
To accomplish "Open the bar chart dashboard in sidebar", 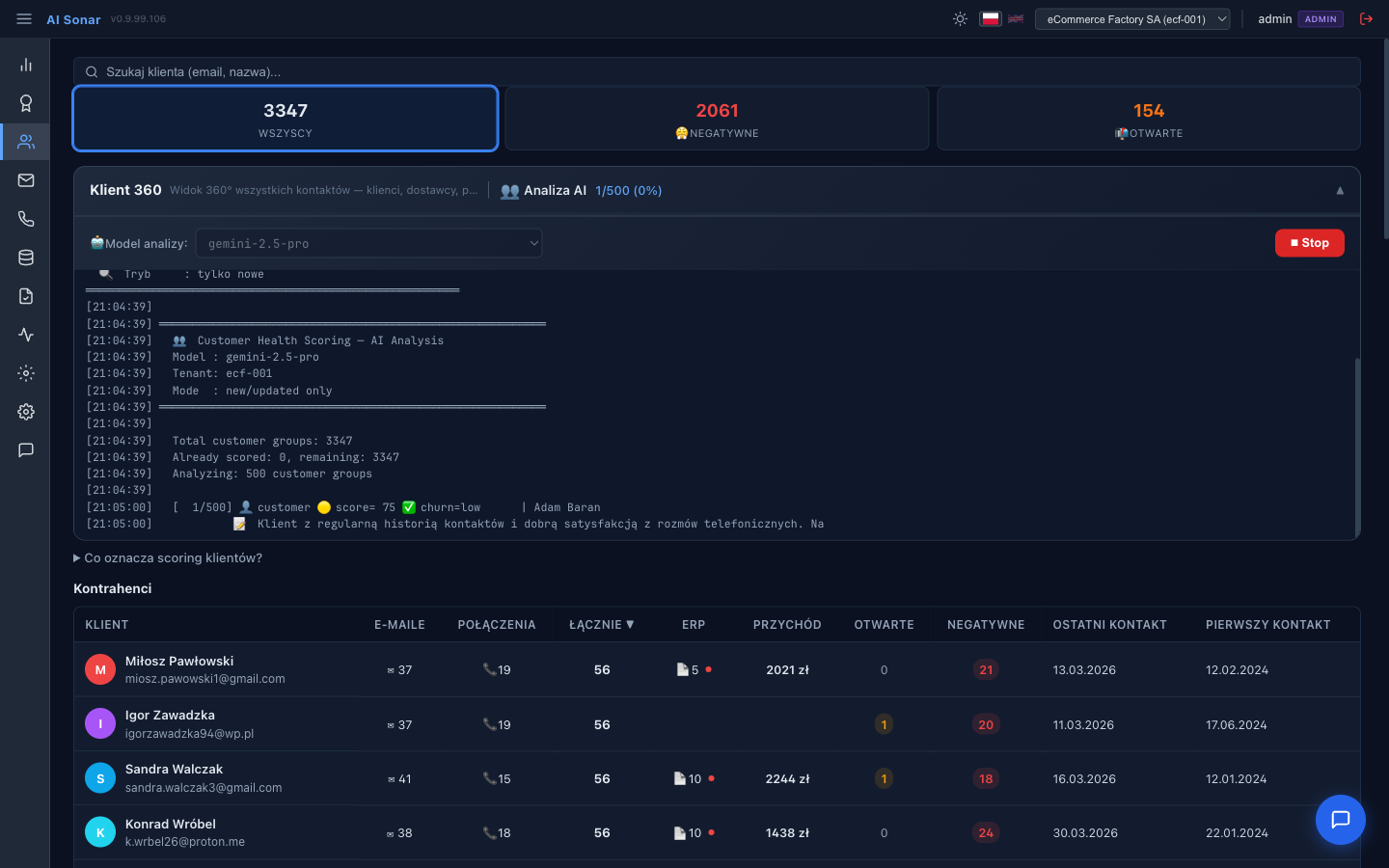I will coord(26,65).
